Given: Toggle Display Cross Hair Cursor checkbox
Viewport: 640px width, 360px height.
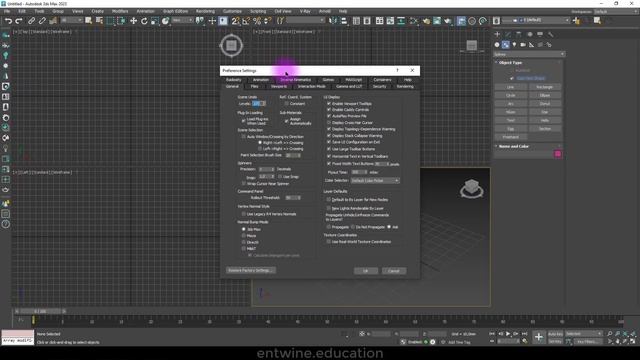Looking at the screenshot, I should [329, 122].
